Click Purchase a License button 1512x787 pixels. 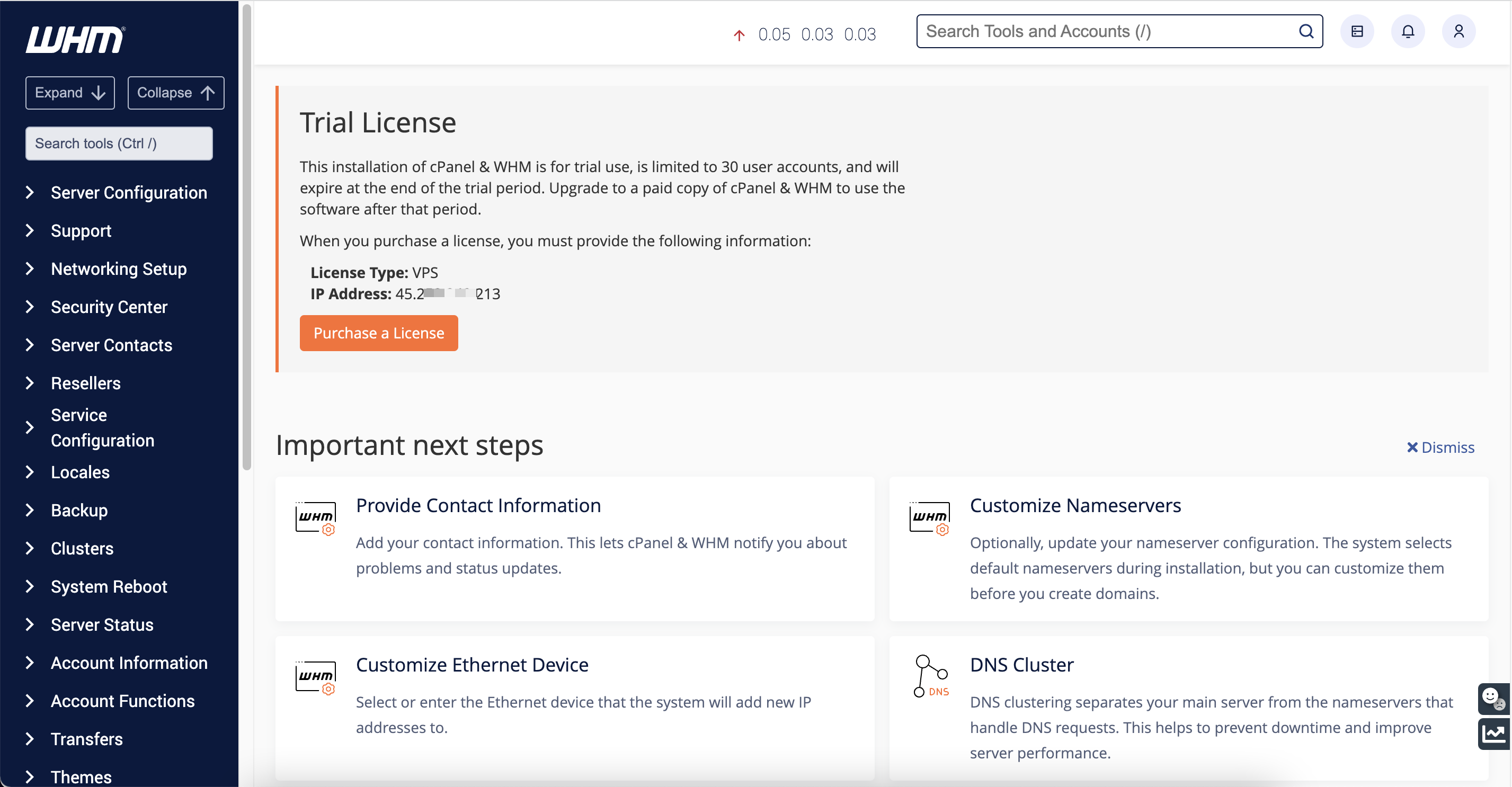(x=379, y=333)
